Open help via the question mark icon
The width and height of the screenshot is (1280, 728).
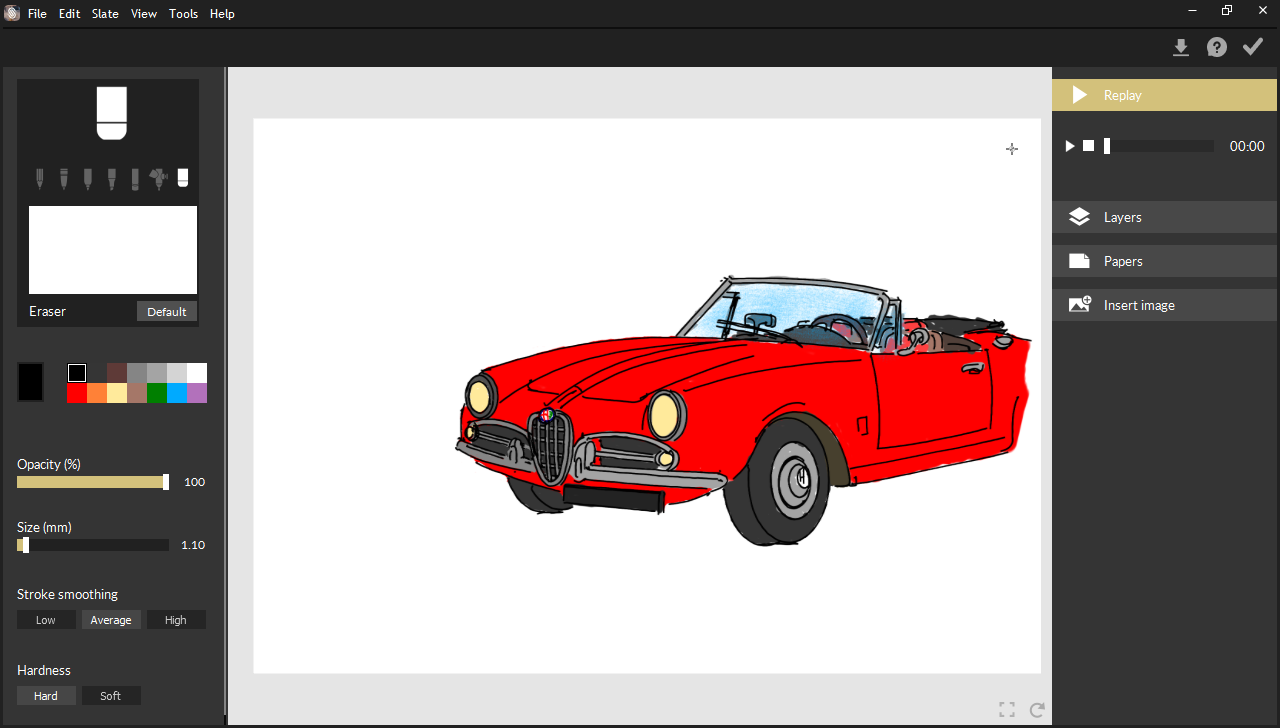tap(1216, 47)
